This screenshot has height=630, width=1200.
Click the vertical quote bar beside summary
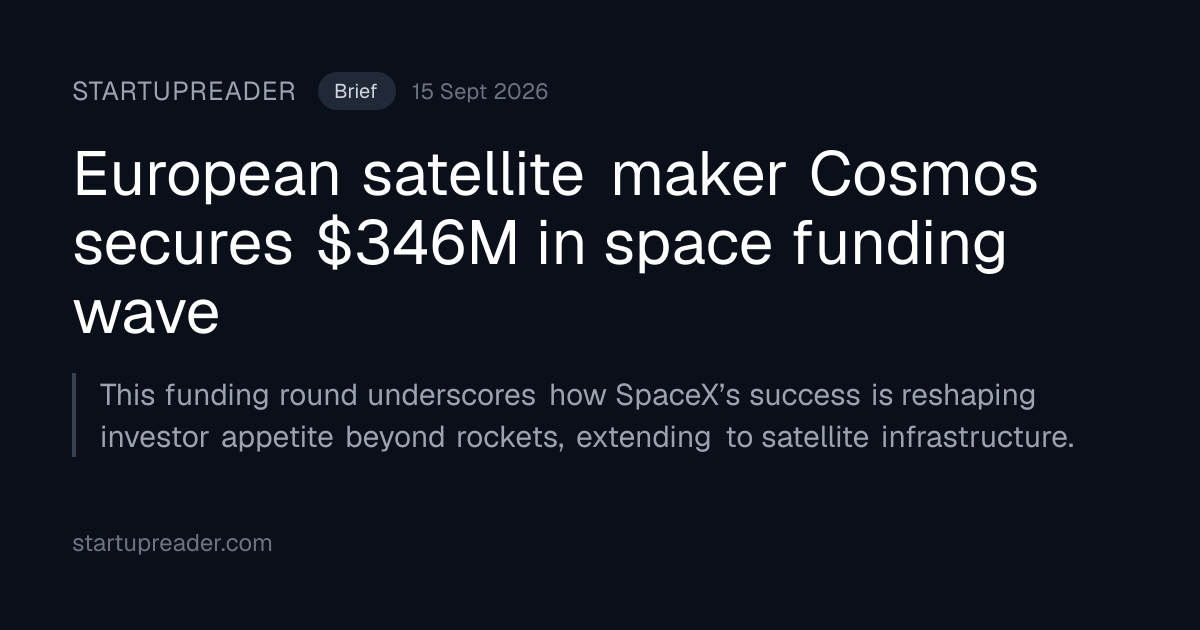point(74,415)
